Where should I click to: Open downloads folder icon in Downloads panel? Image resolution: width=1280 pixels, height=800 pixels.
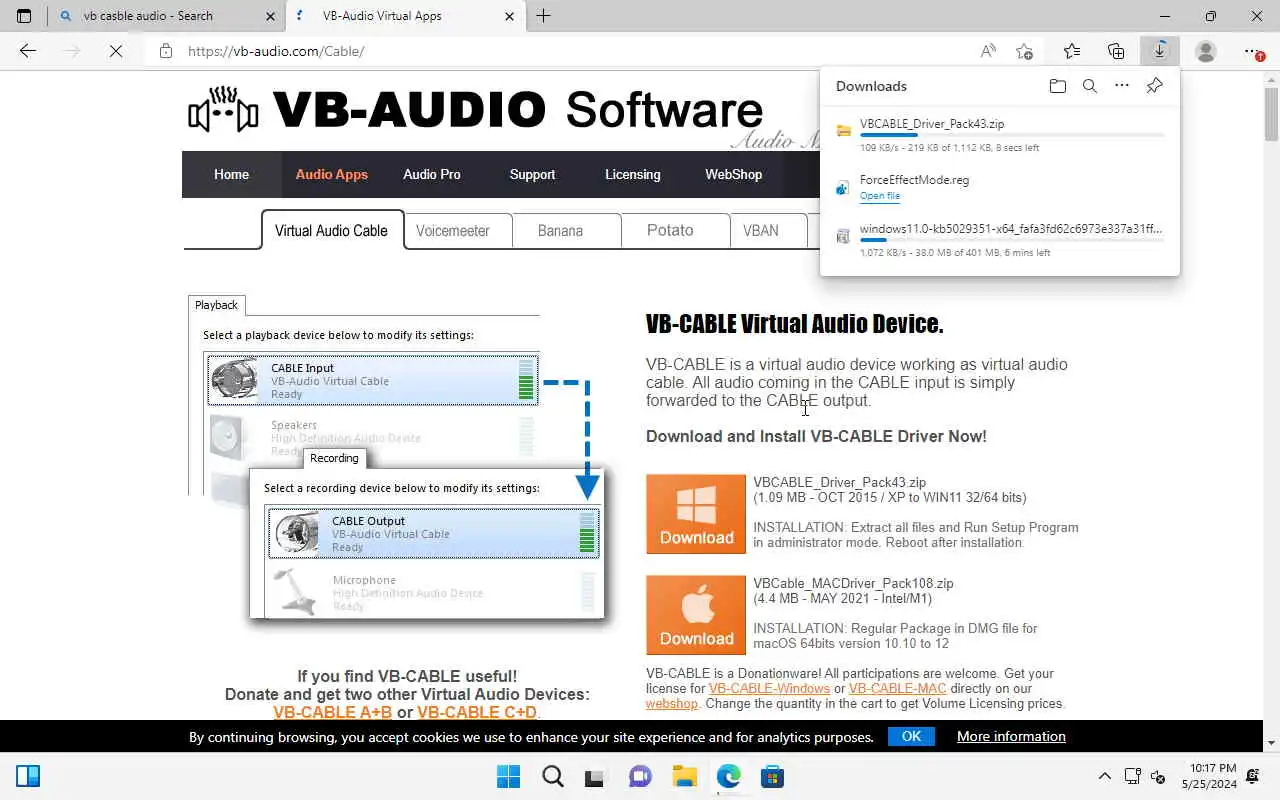[1058, 86]
